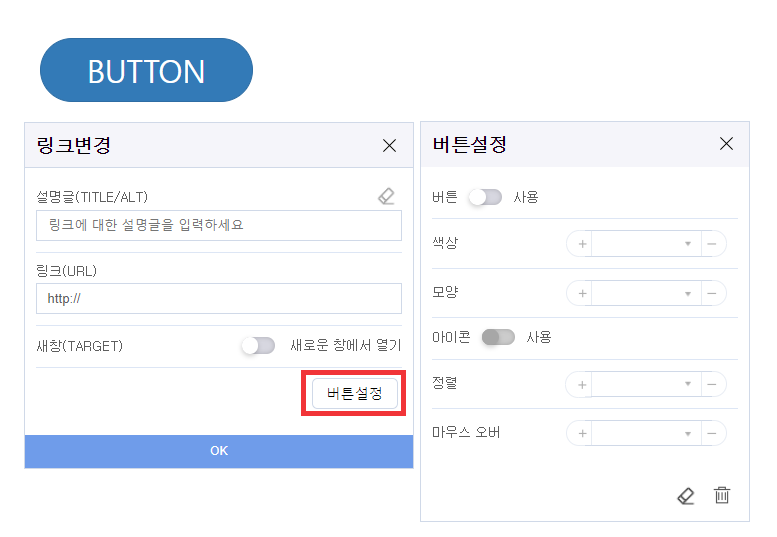Click the 링크(URL) http:// input field
Image resolution: width=777 pixels, height=537 pixels.
tap(218, 298)
